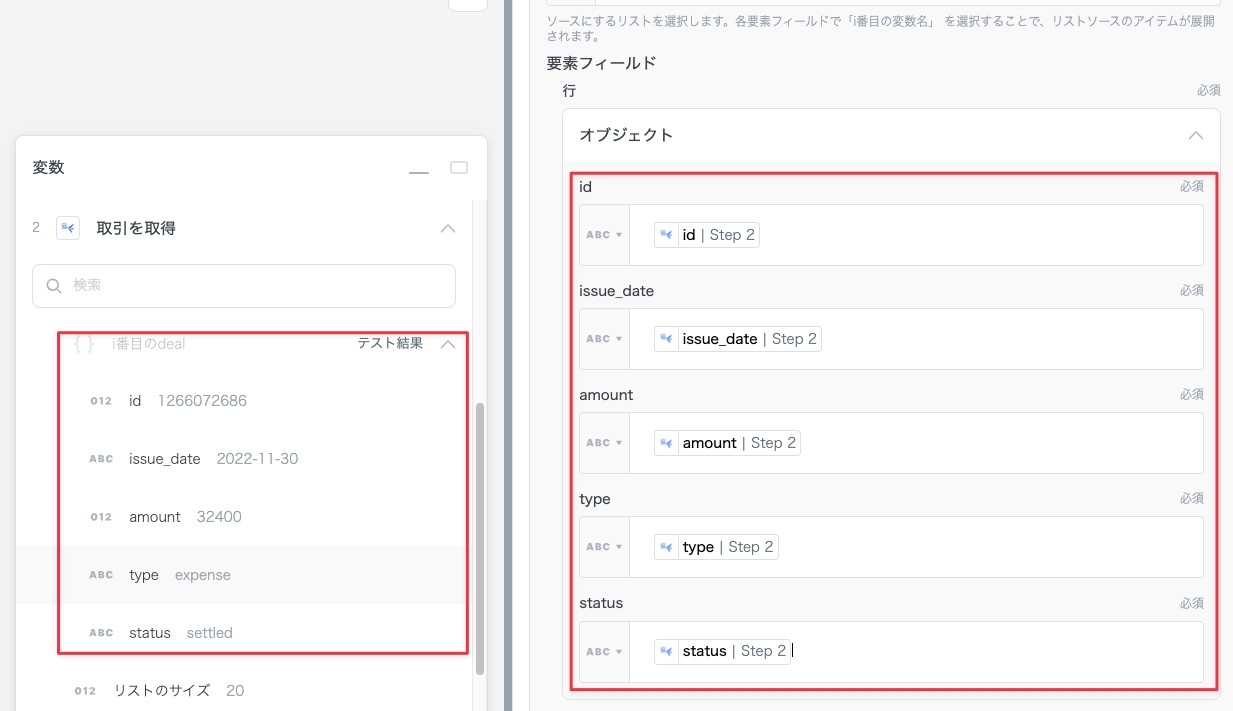Open the ABC type dropdown for id field
The width and height of the screenshot is (1233, 711).
[604, 235]
